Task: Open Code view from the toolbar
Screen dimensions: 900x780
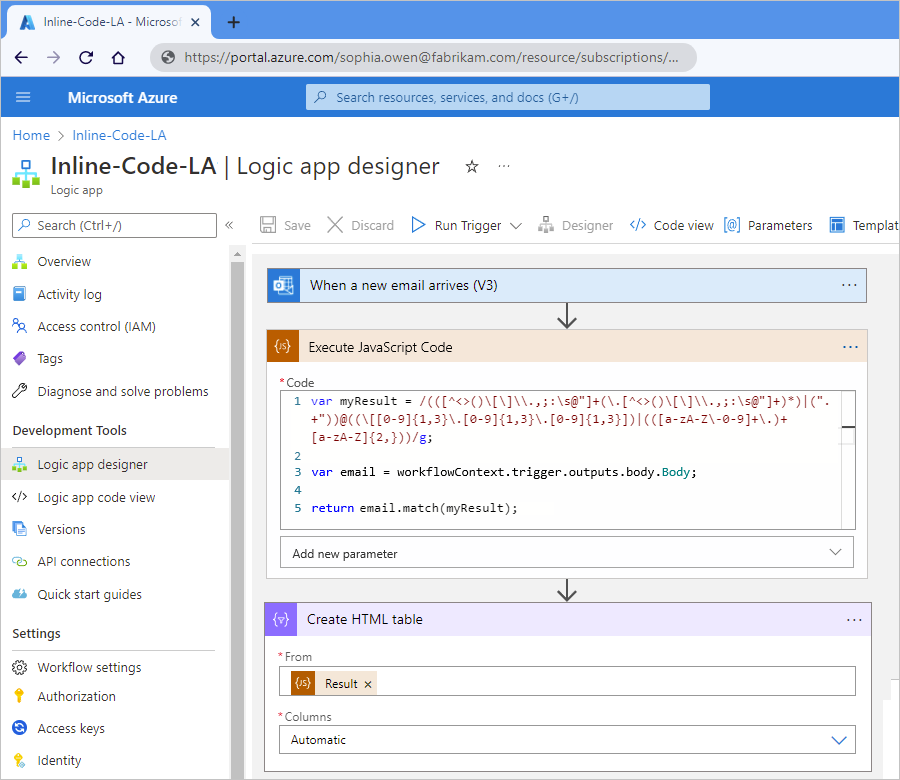Action: pos(670,225)
